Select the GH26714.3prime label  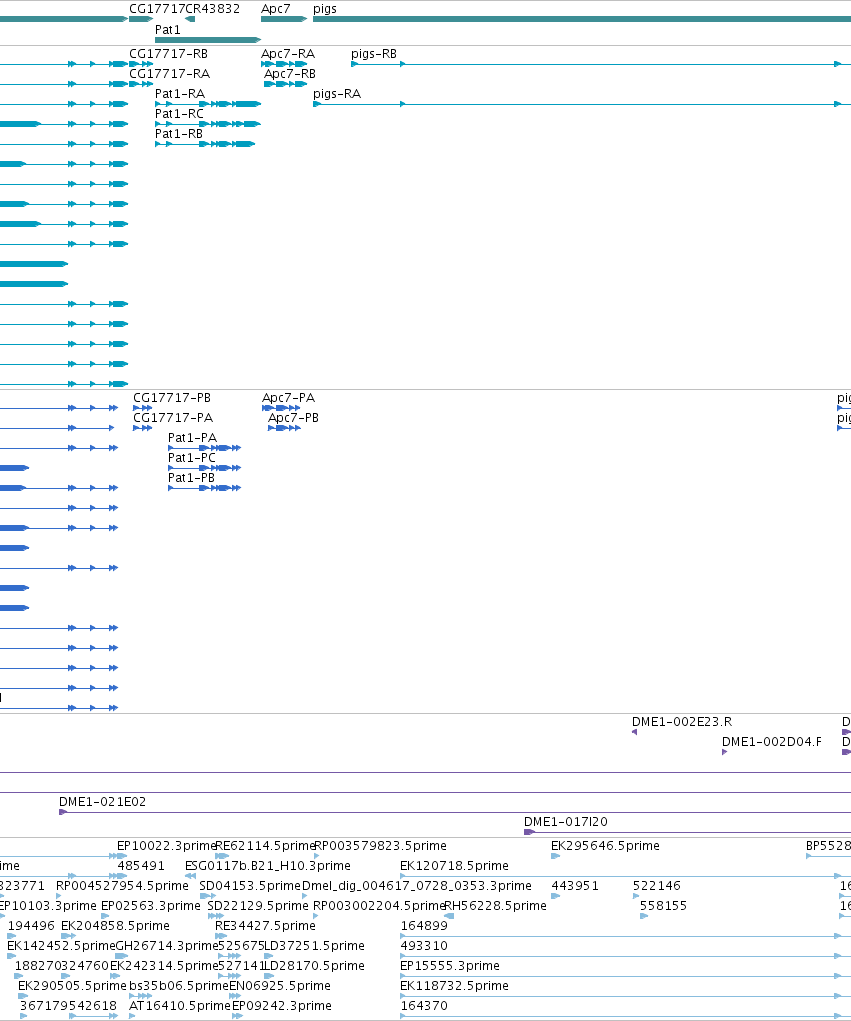167,946
